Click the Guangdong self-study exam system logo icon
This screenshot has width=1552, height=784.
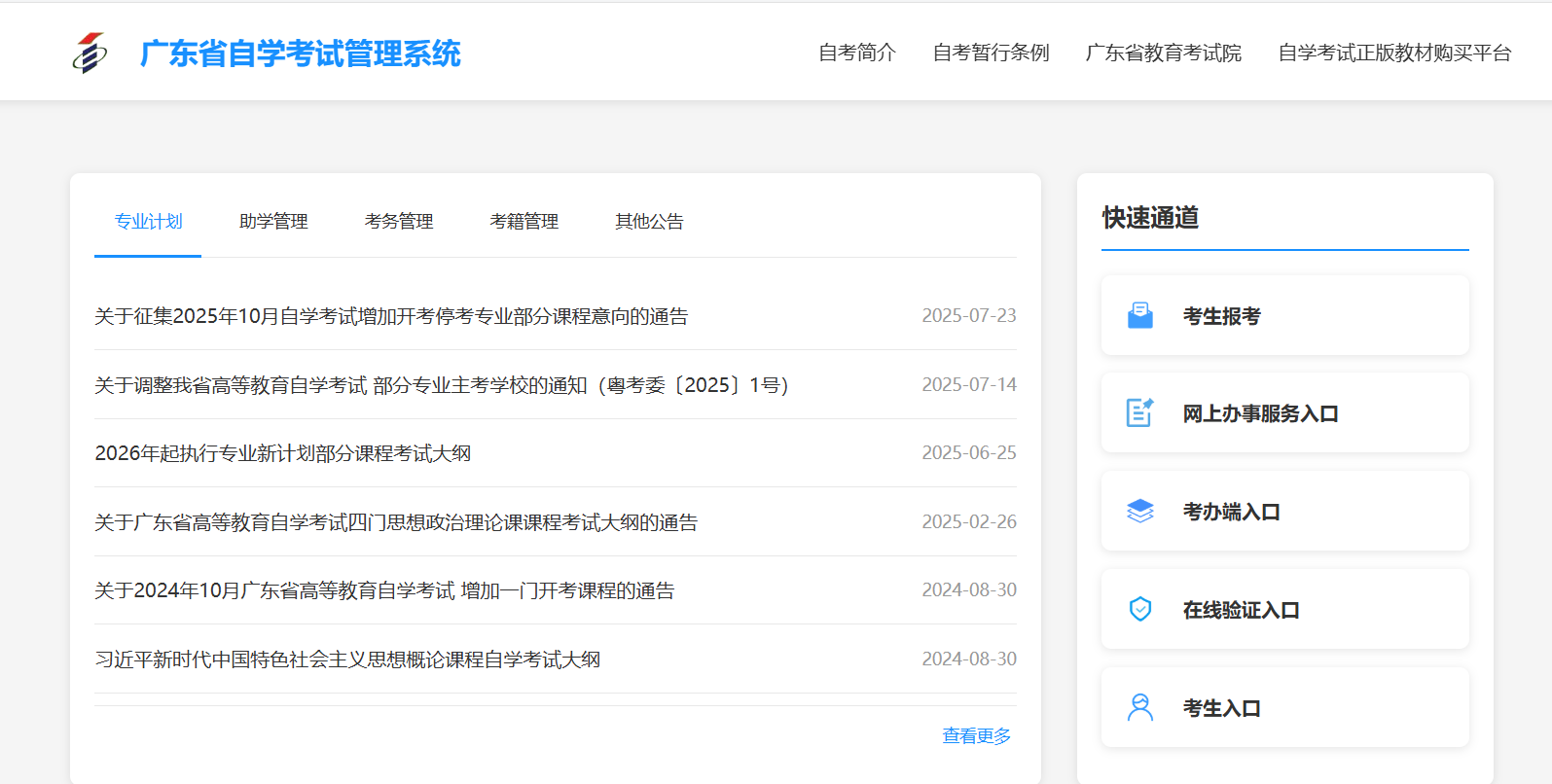click(90, 53)
